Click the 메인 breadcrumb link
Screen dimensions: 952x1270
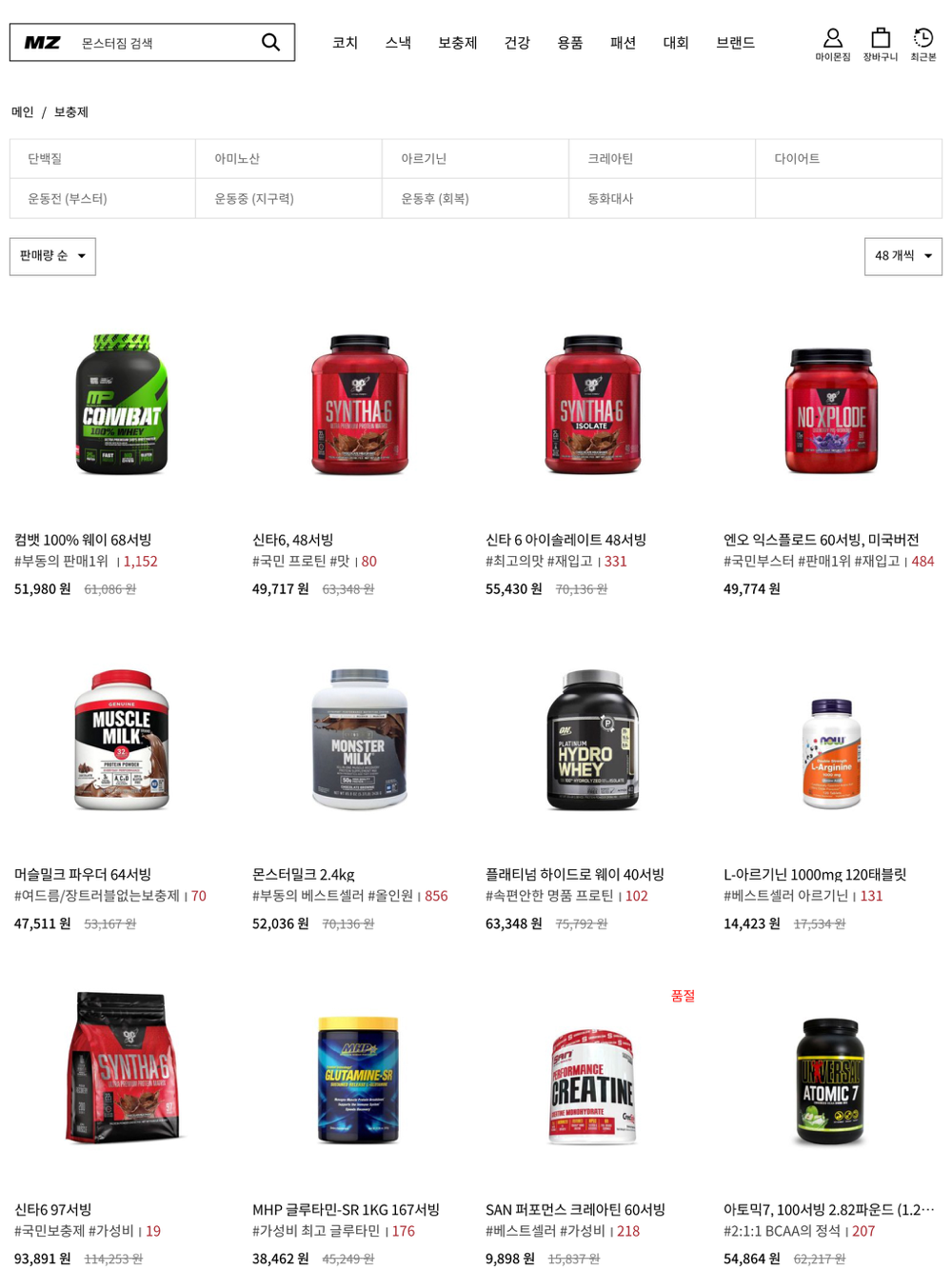pyautogui.click(x=23, y=112)
